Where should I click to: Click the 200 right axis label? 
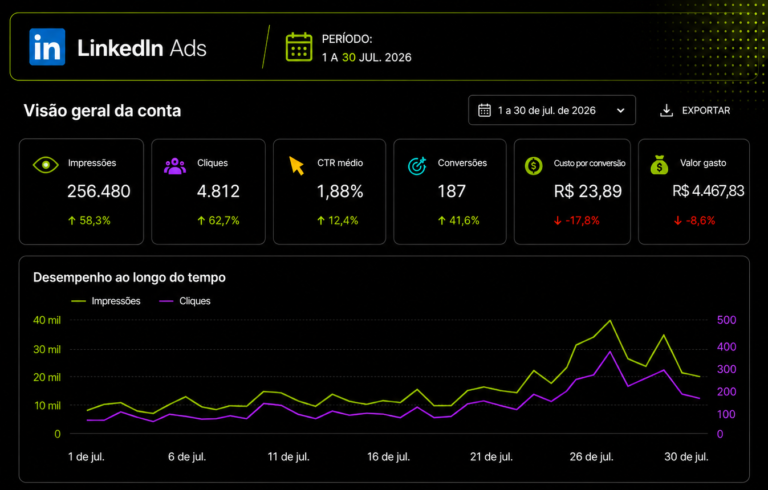(x=726, y=392)
